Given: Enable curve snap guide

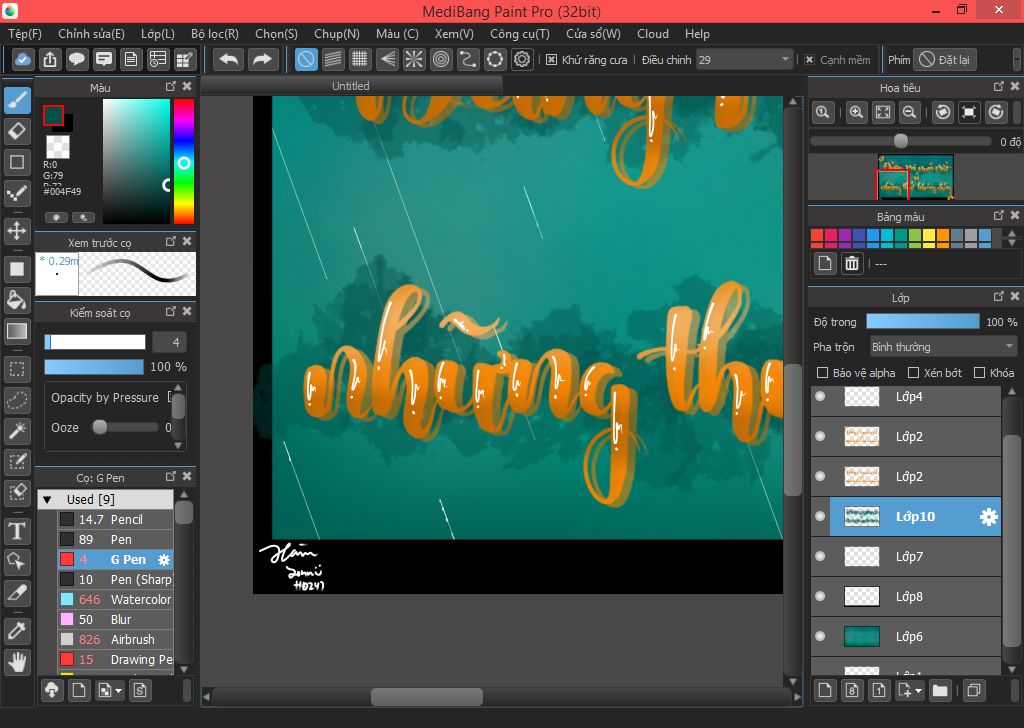Looking at the screenshot, I should (x=468, y=59).
